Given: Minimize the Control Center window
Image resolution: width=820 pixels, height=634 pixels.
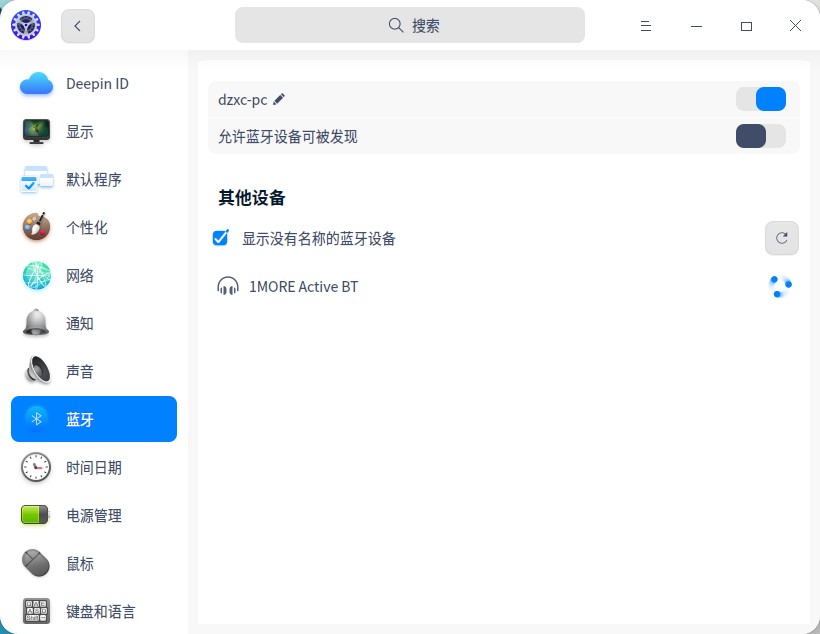Looking at the screenshot, I should pos(696,26).
